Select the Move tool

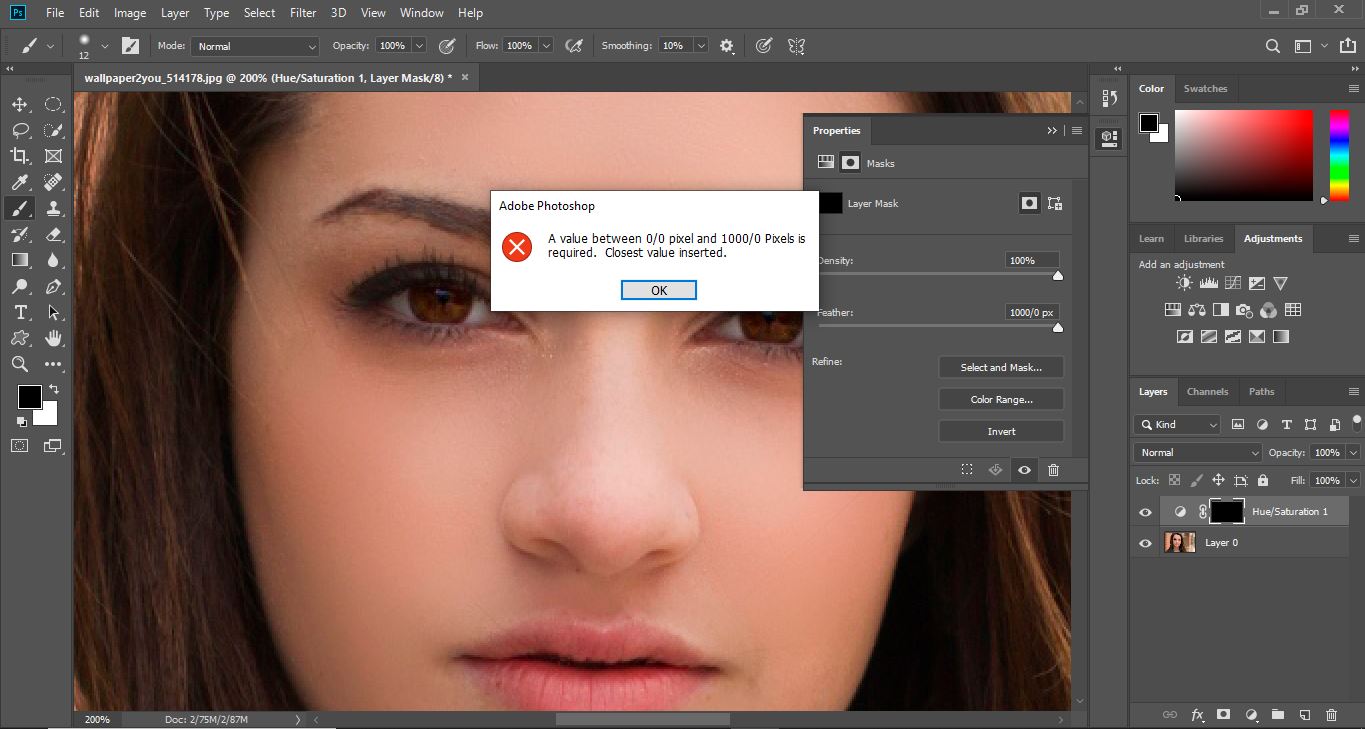pyautogui.click(x=20, y=105)
